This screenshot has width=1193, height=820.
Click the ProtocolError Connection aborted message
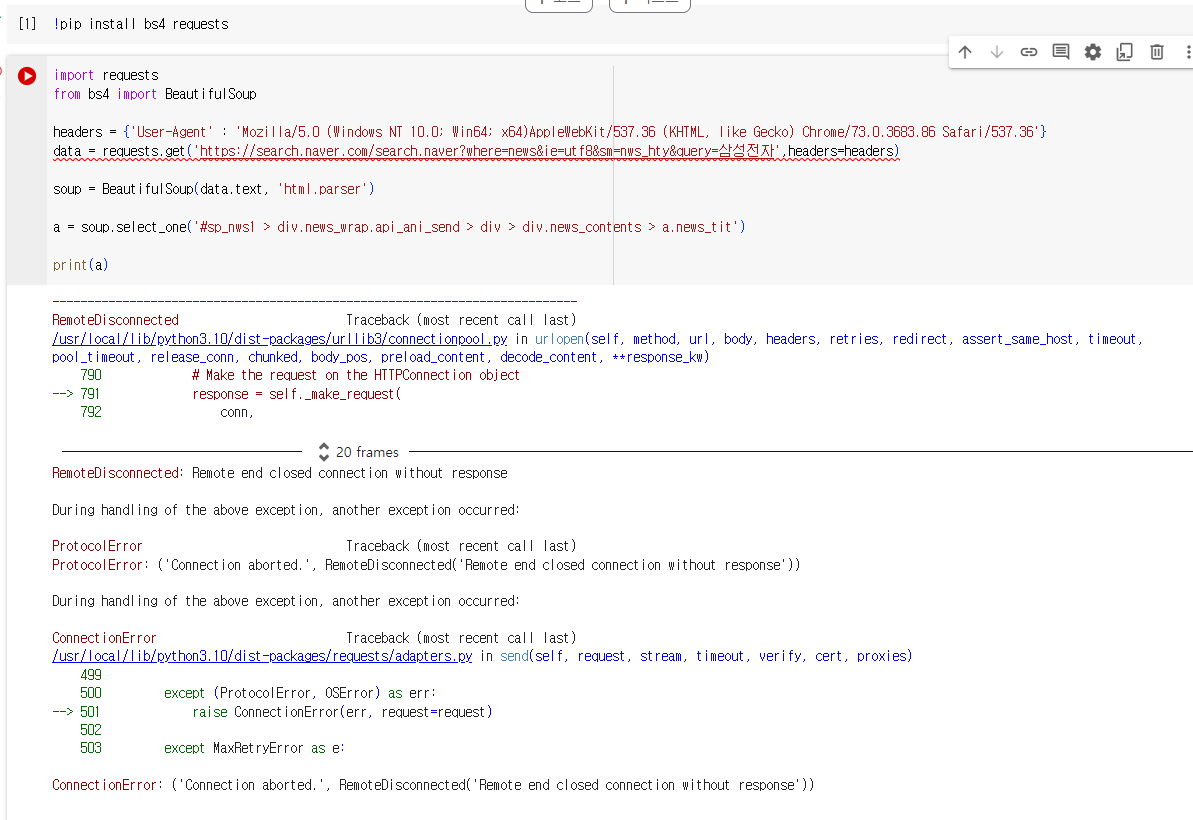point(426,565)
